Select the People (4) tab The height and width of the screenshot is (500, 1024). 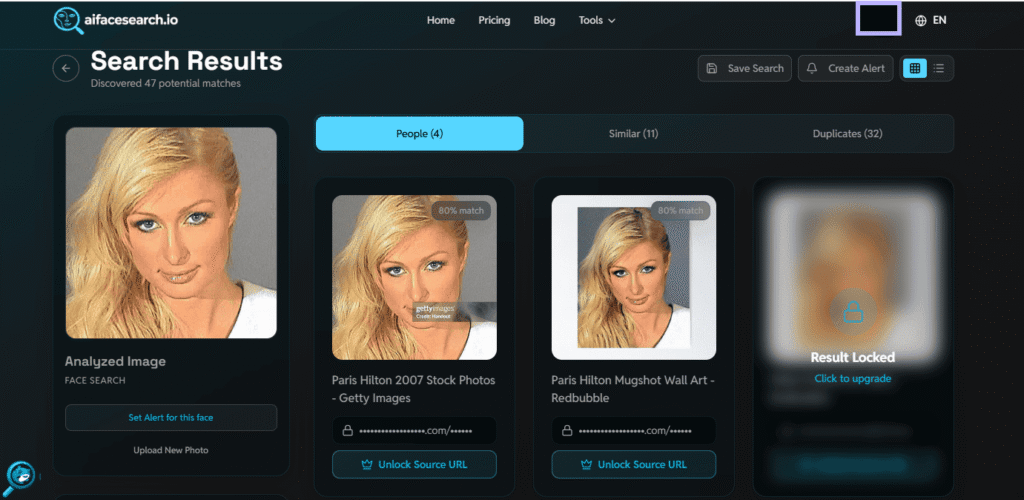[419, 134]
